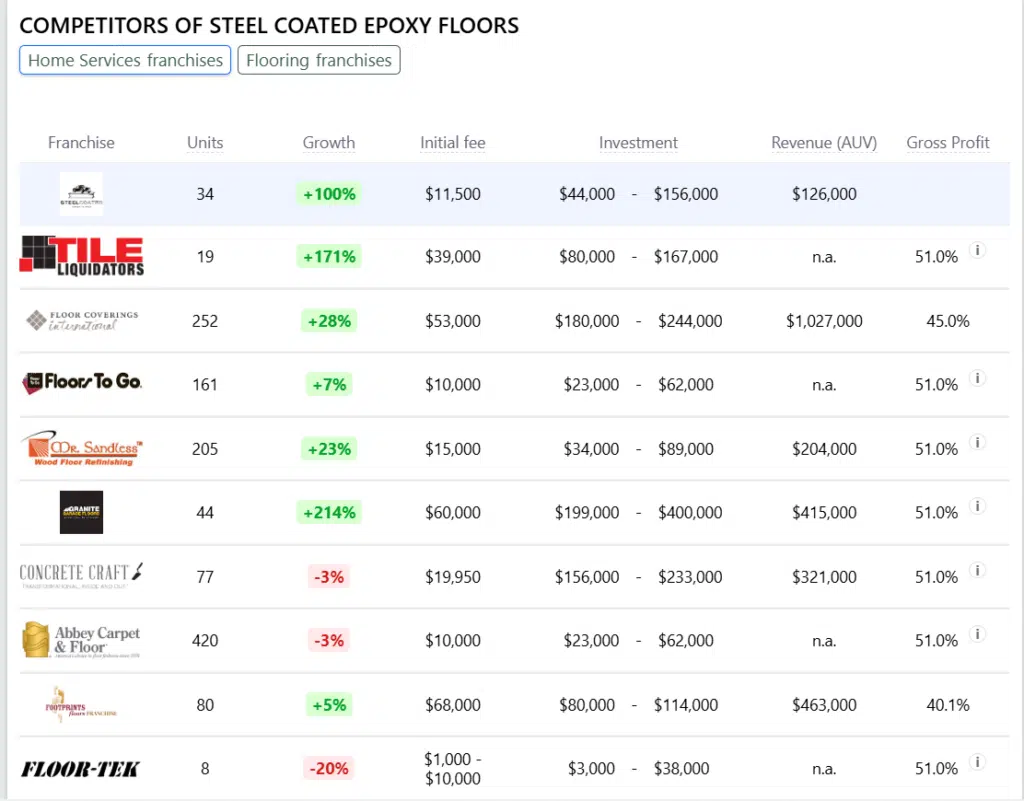Open the Home Services franchises tag

point(125,60)
